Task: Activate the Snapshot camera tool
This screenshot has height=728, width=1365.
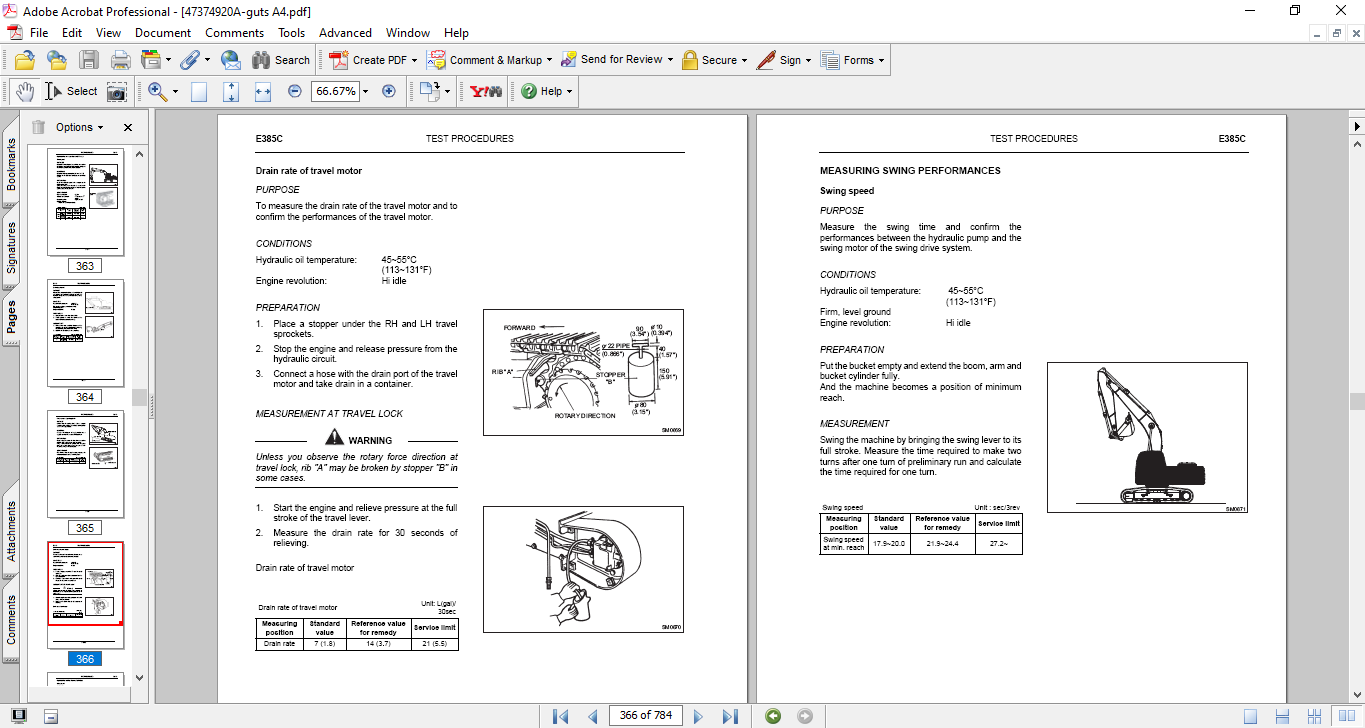Action: 117,91
